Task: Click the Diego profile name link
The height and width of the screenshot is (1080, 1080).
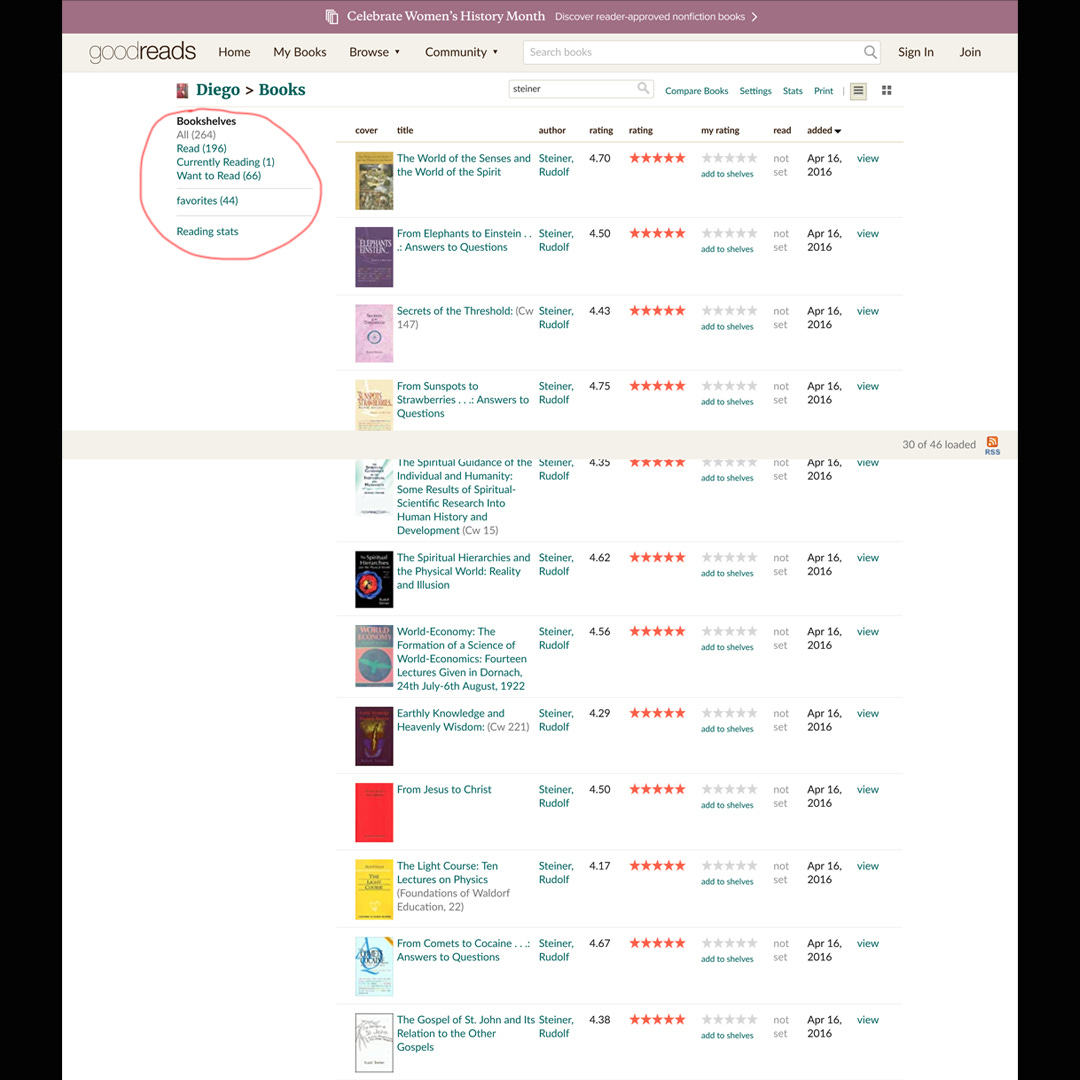Action: pyautogui.click(x=218, y=90)
